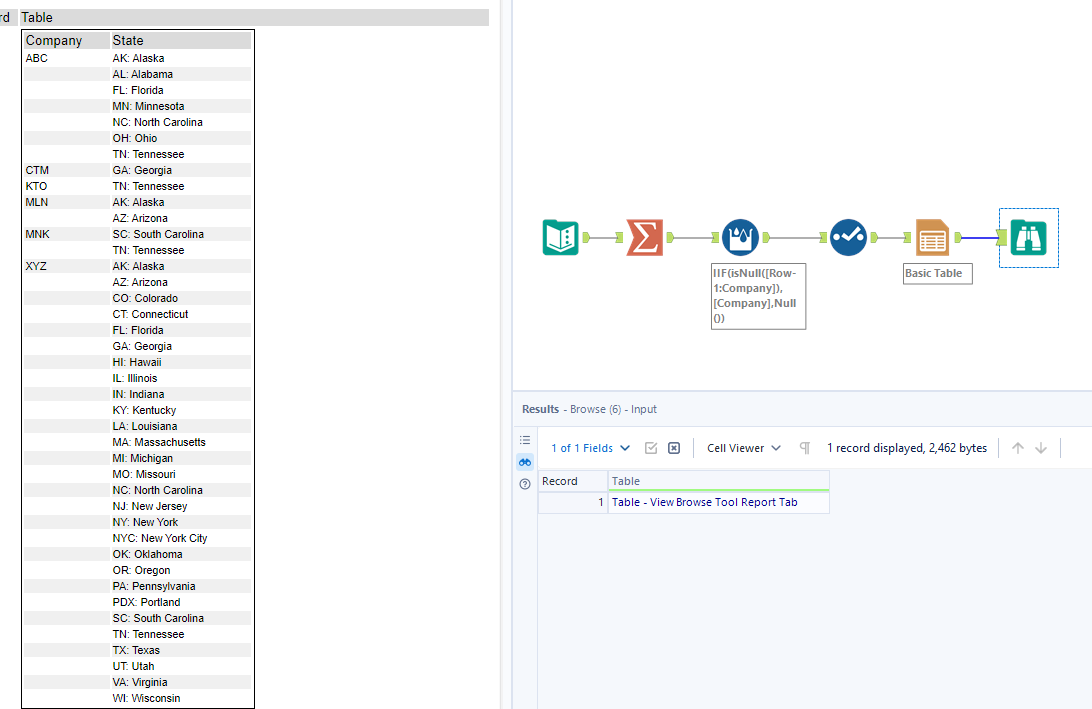1092x709 pixels.
Task: Open the 'Table - View Browse Tool Report Tab' link
Action: (718, 501)
